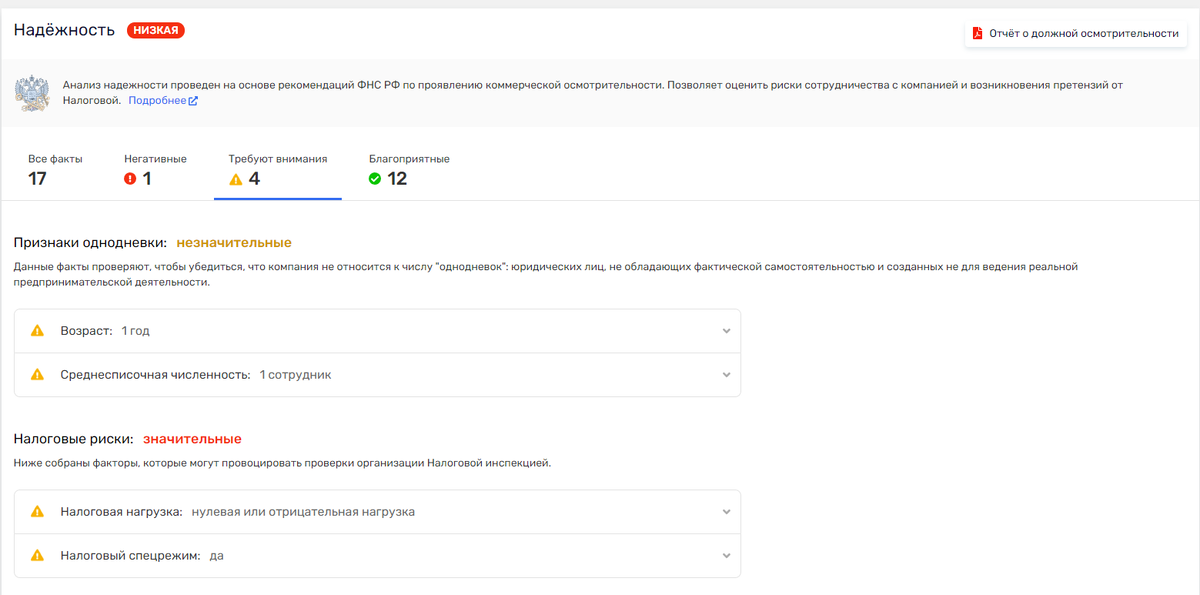Viewport: 1200px width, 595px height.
Task: Click the значительные status text
Action: point(192,439)
